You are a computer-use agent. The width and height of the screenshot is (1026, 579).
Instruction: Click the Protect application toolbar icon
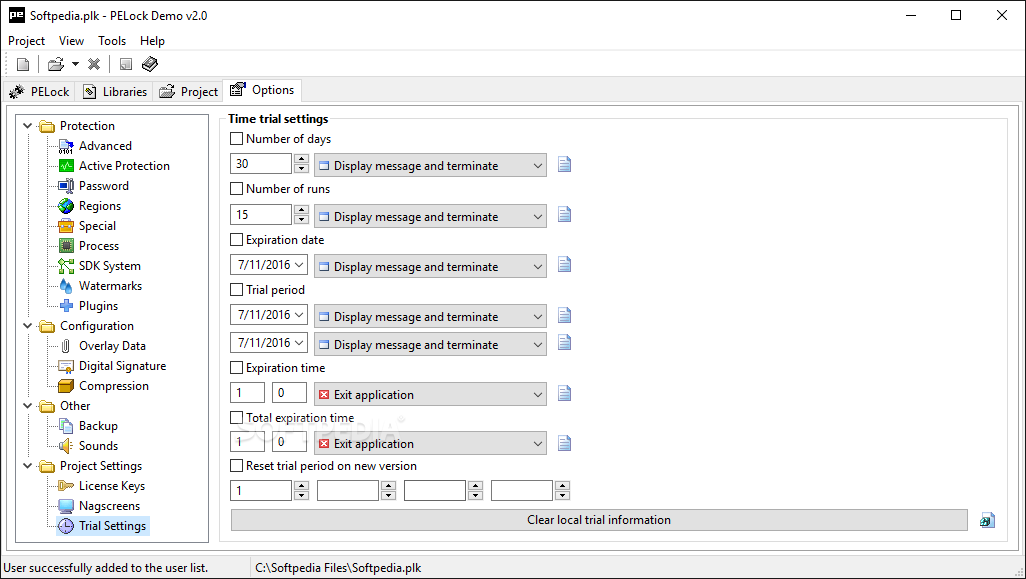pyautogui.click(x=126, y=64)
